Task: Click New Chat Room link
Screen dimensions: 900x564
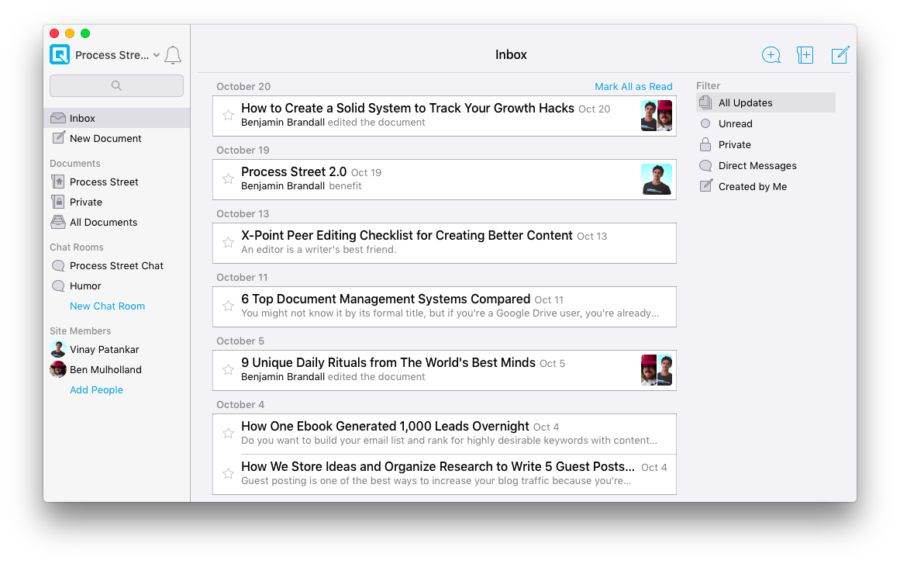Action: pos(107,306)
